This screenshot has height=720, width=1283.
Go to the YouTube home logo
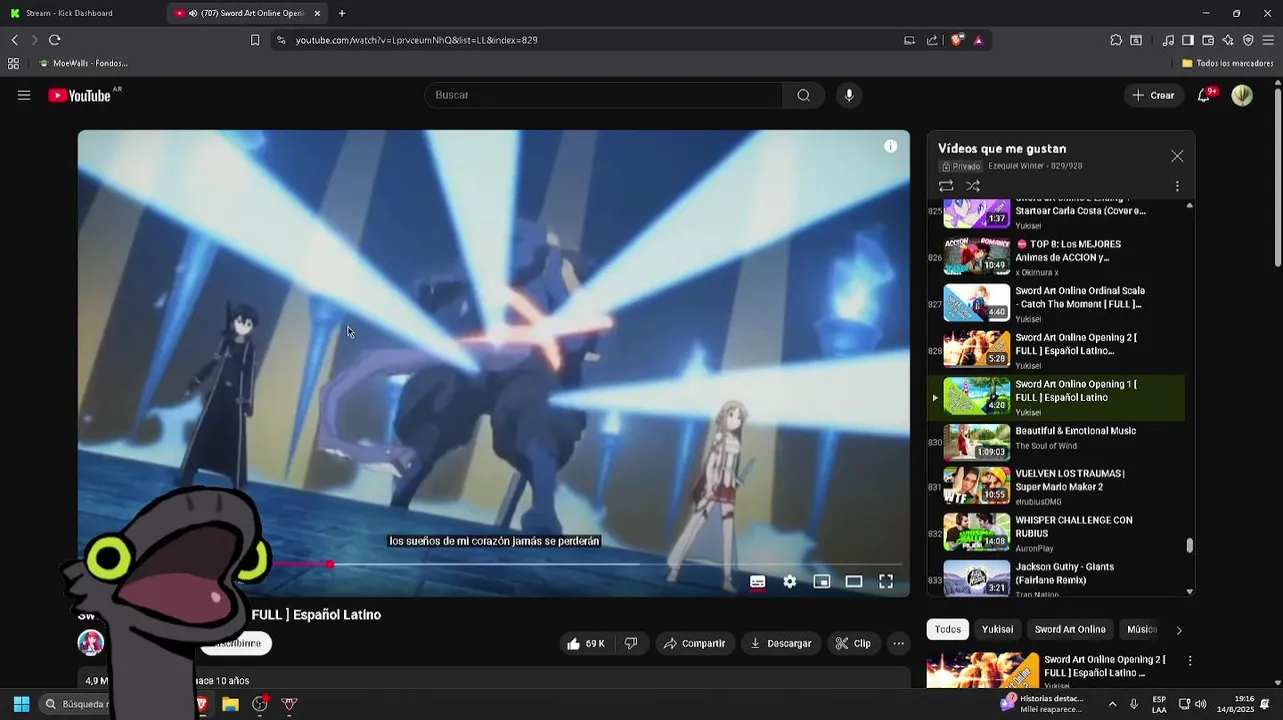[82, 95]
